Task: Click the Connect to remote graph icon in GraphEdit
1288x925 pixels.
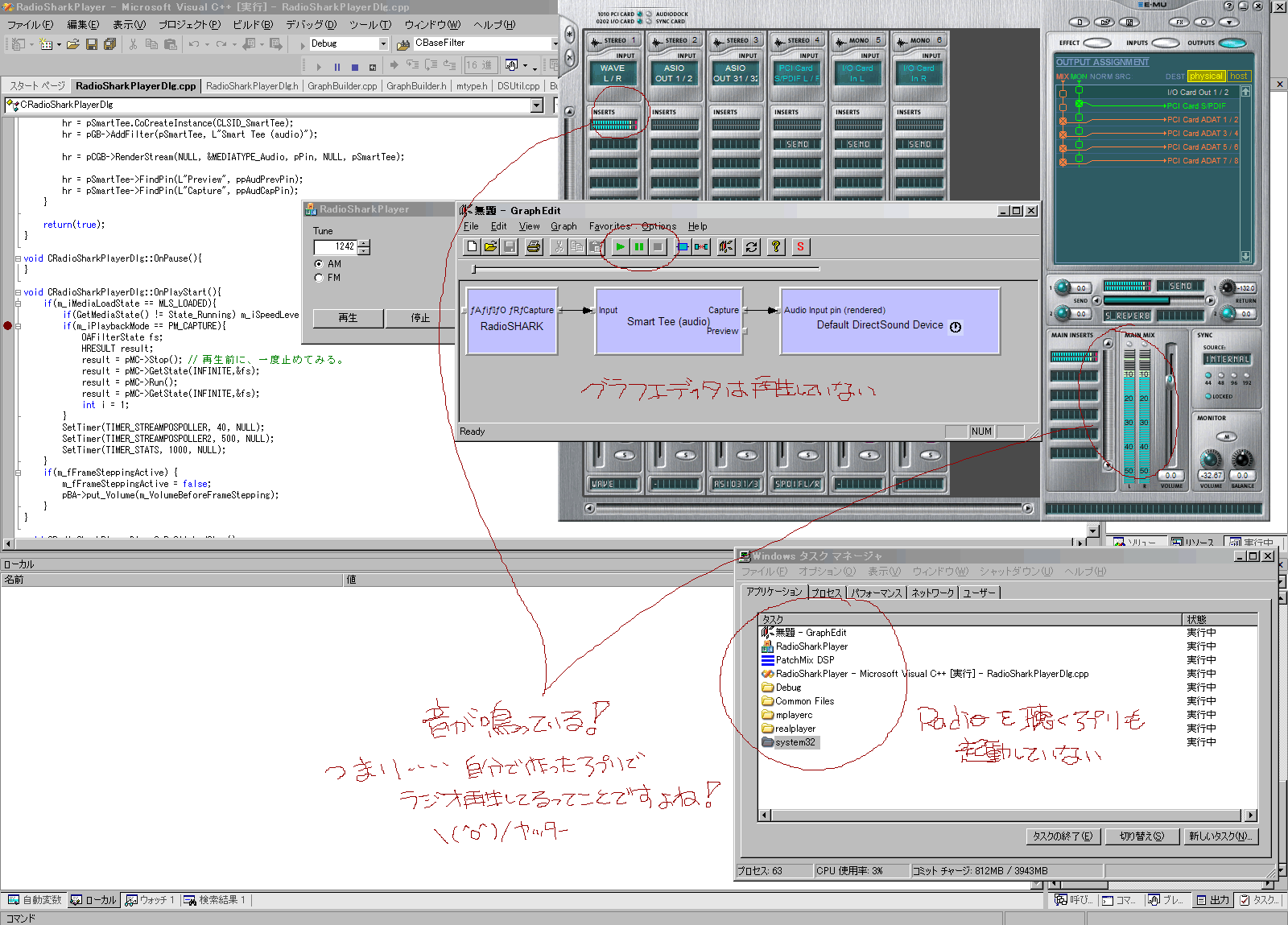Action: [726, 247]
